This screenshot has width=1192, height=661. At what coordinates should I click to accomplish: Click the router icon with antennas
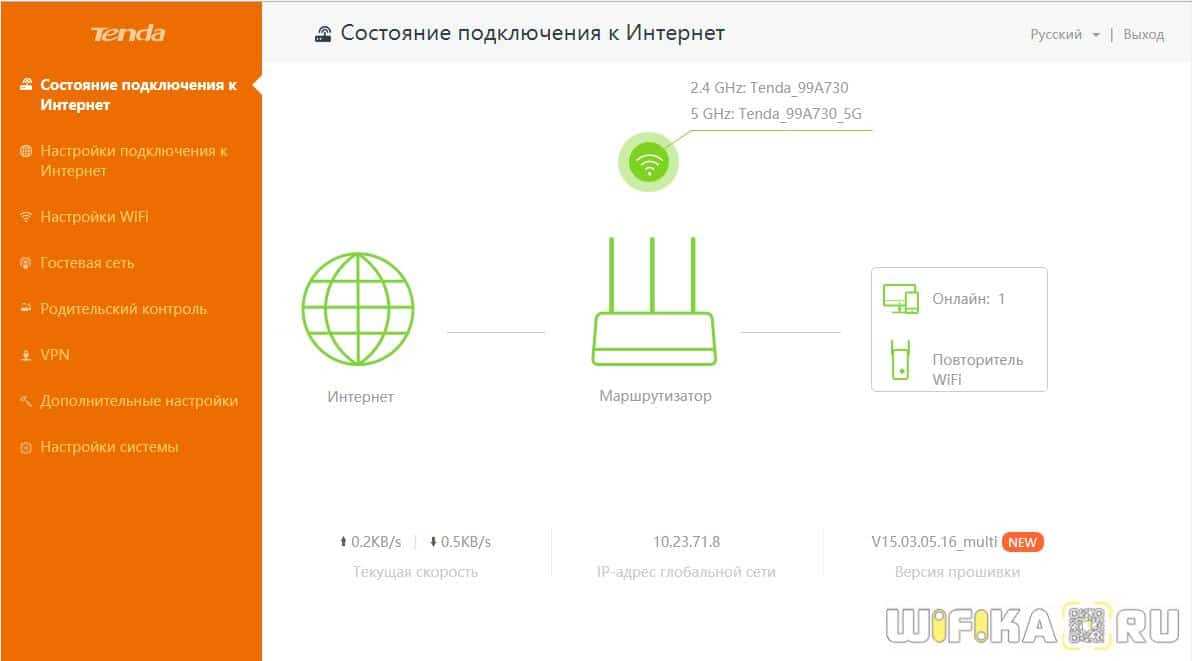654,301
